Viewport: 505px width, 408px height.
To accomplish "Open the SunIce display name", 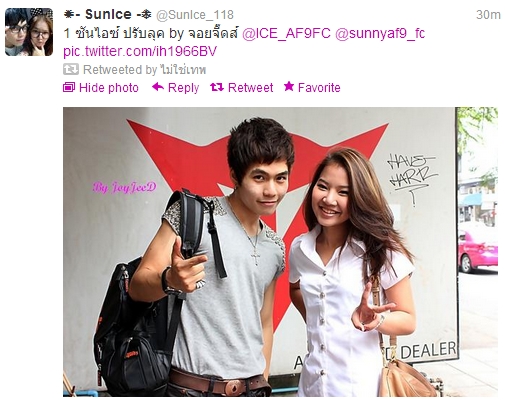I will click(108, 14).
